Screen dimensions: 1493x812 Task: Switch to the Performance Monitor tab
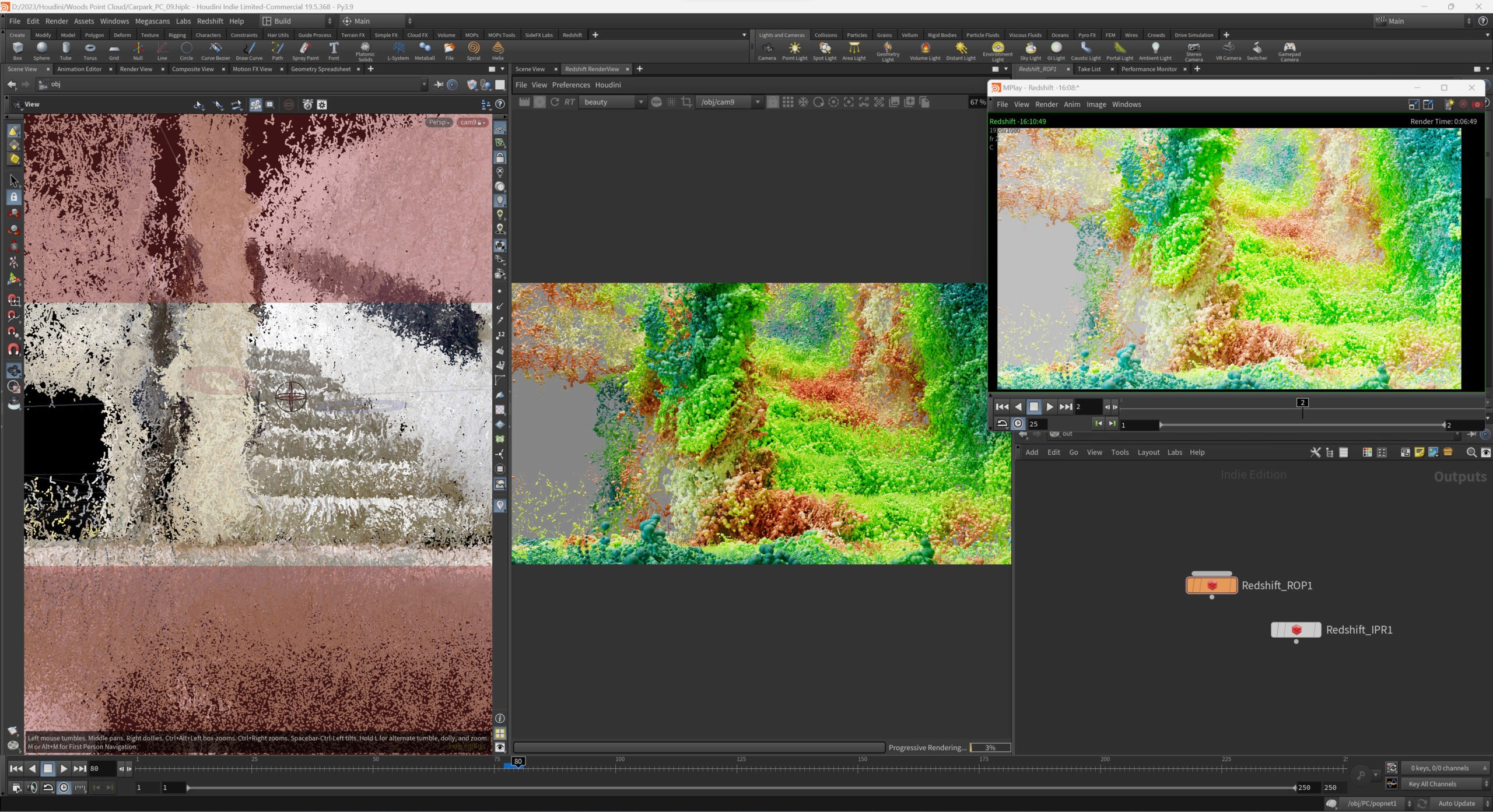tap(1149, 69)
